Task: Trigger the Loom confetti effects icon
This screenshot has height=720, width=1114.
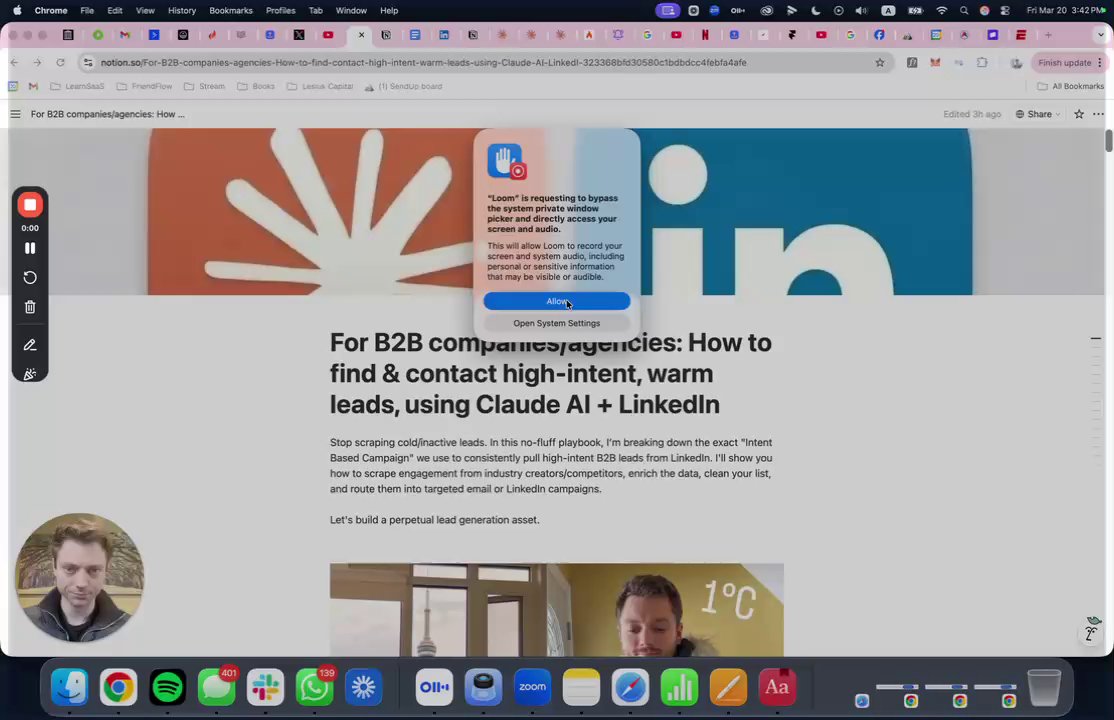Action: pos(30,374)
